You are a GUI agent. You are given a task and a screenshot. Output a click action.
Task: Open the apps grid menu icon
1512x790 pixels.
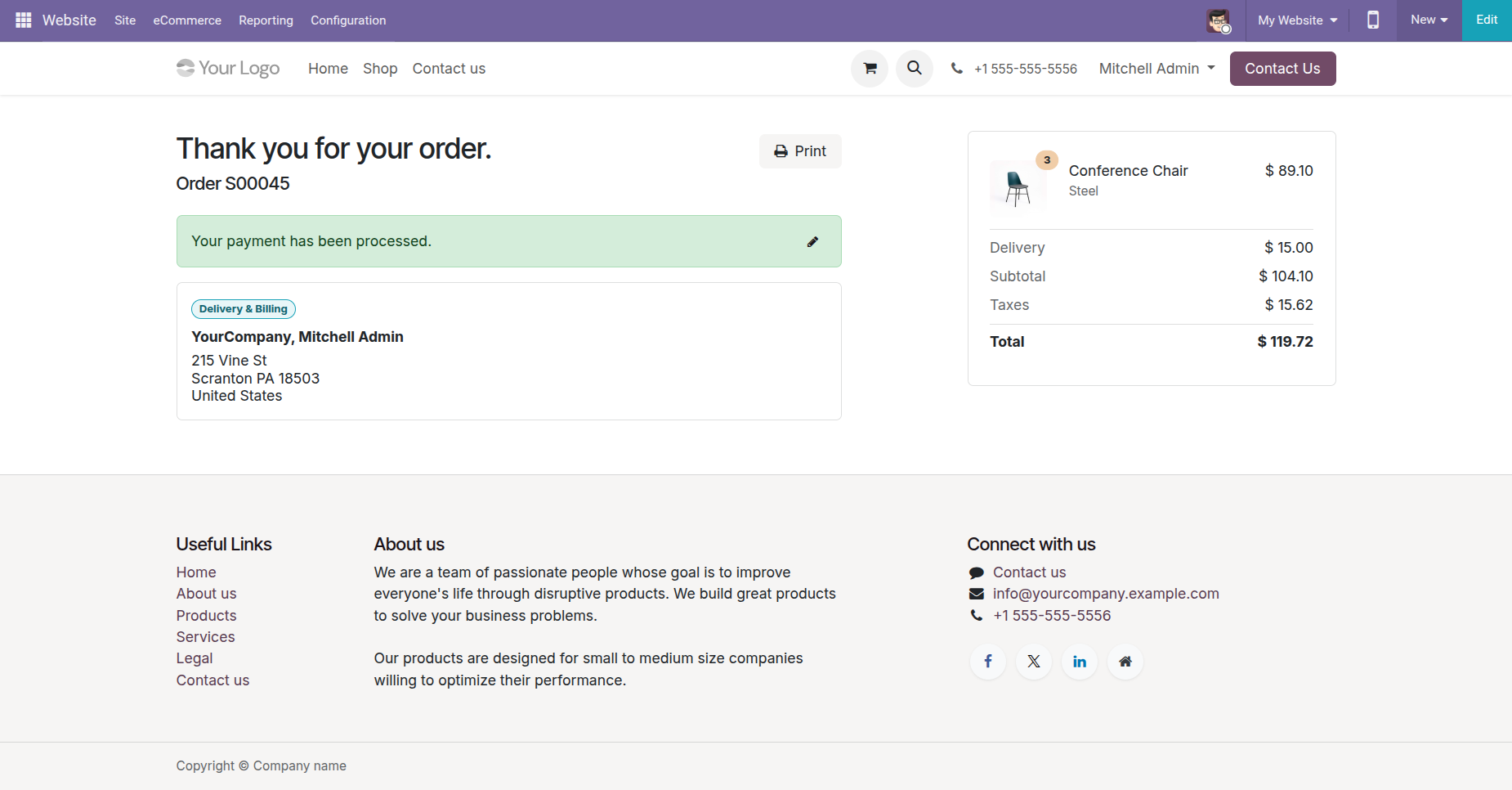(x=23, y=20)
